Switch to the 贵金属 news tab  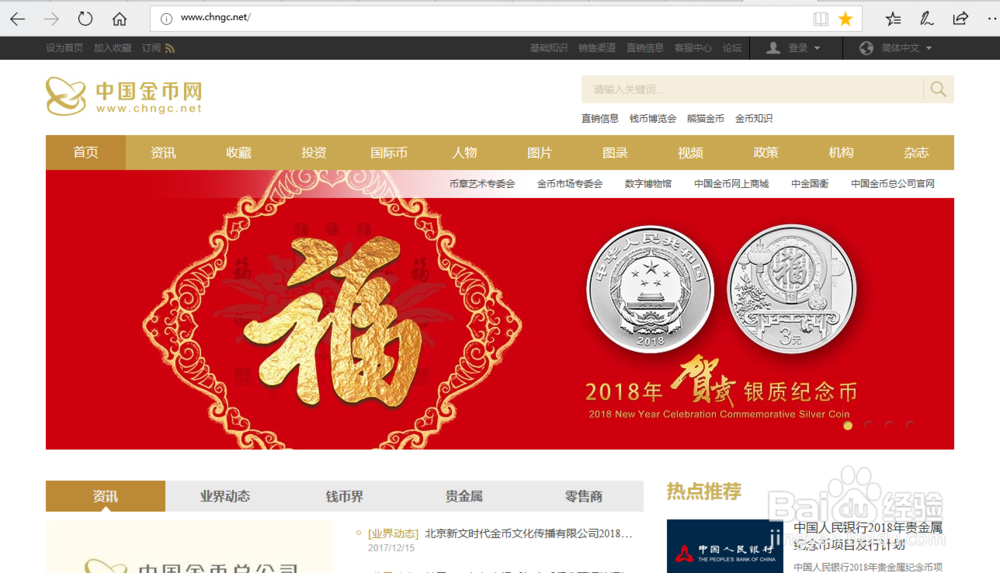(464, 496)
